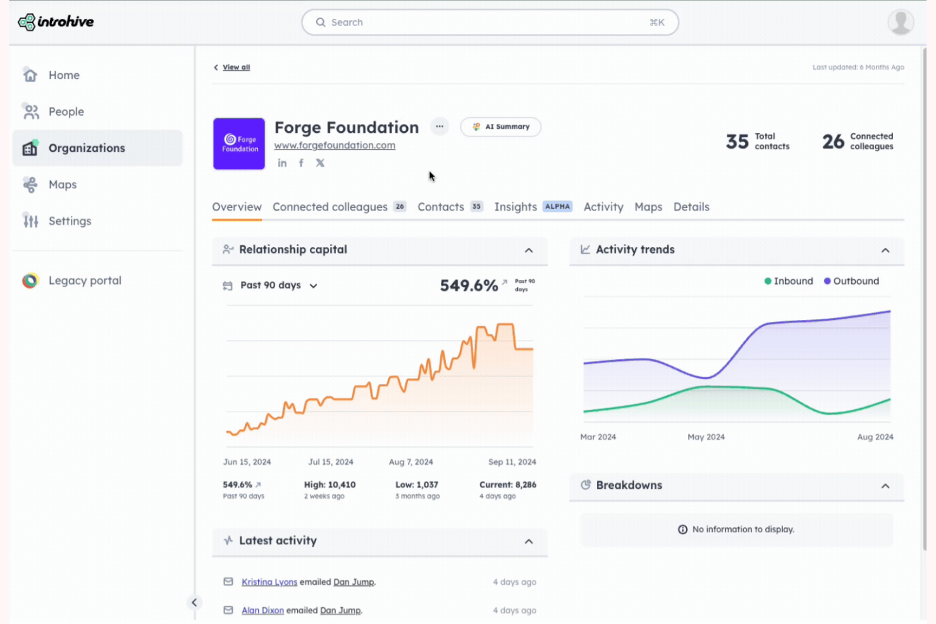Switch to the Overview tab
The height and width of the screenshot is (624, 936).
[x=237, y=207]
